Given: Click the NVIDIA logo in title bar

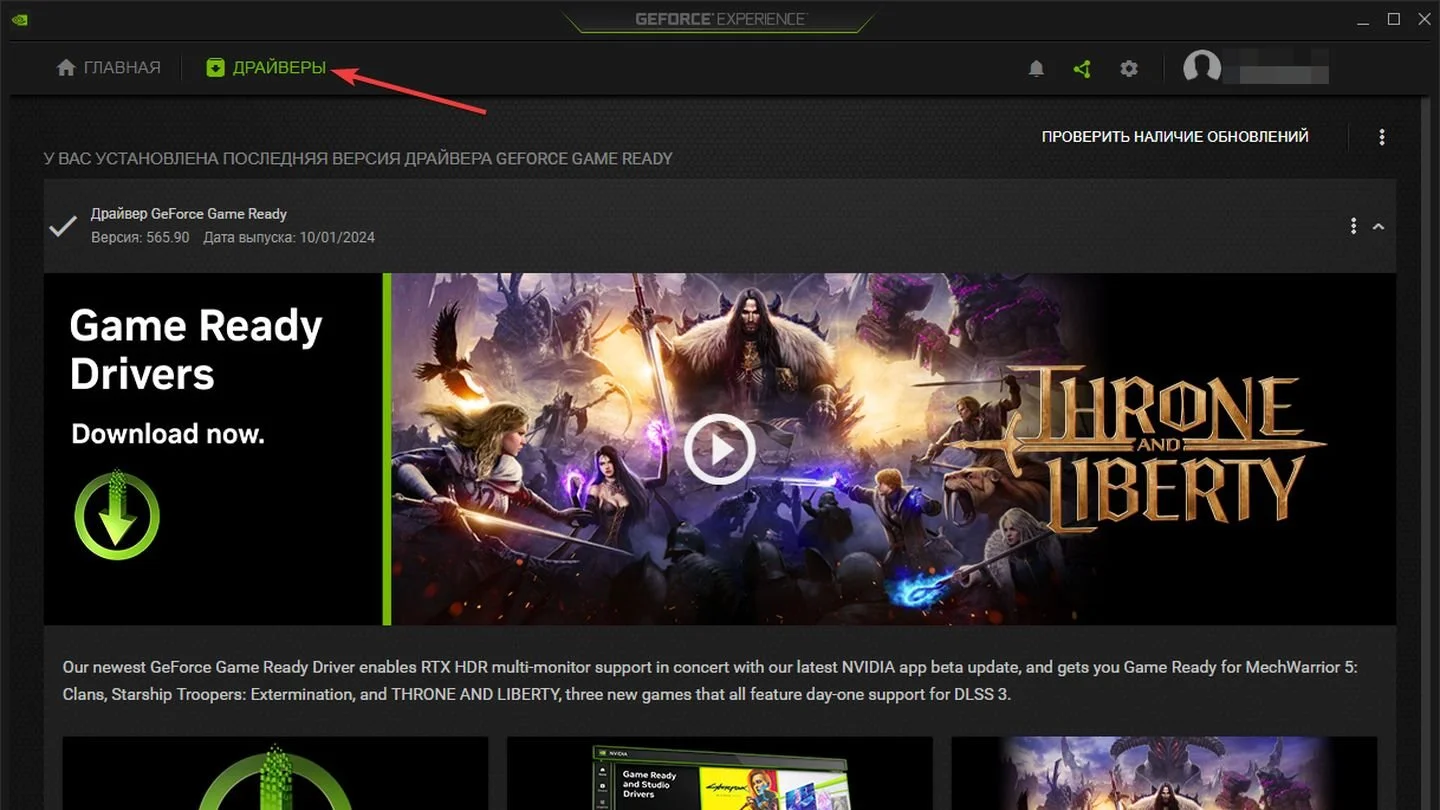Looking at the screenshot, I should click(x=20, y=18).
